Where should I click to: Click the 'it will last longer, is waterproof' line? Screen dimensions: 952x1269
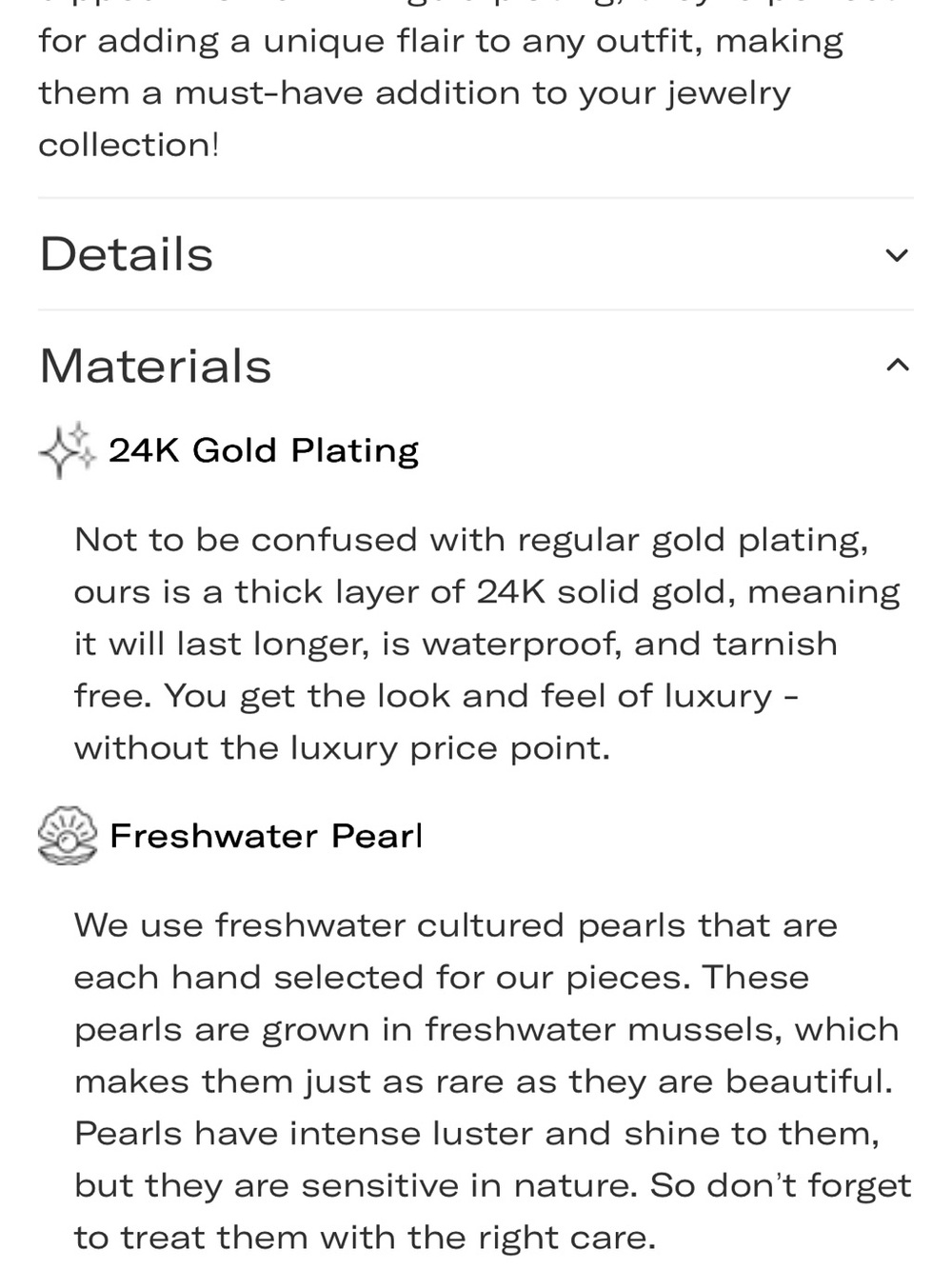point(456,644)
